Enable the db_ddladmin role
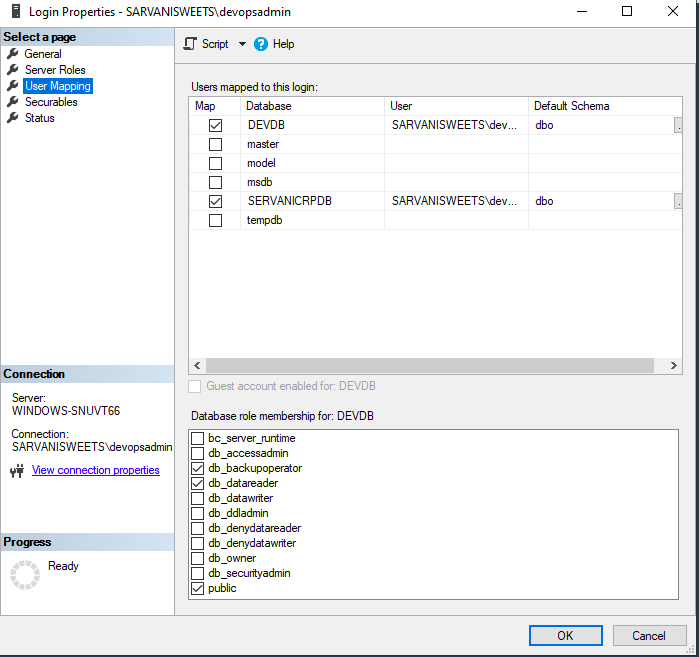The width and height of the screenshot is (699, 657). 197,513
